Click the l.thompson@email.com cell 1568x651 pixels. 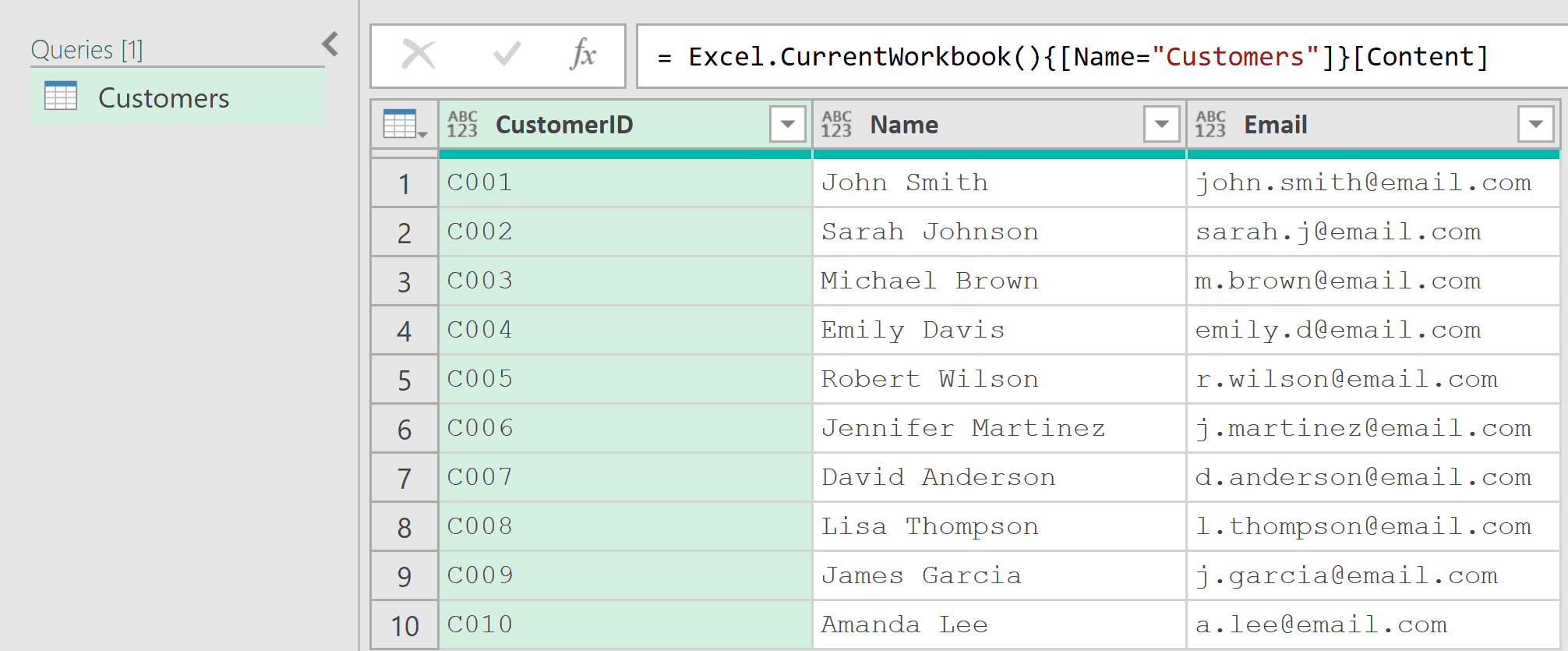1373,527
